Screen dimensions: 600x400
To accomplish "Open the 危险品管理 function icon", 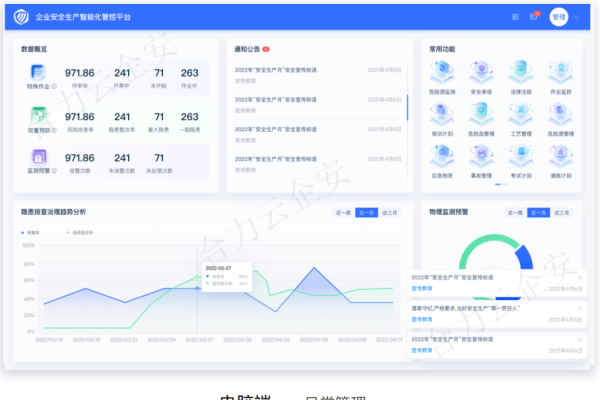I will click(x=481, y=114).
